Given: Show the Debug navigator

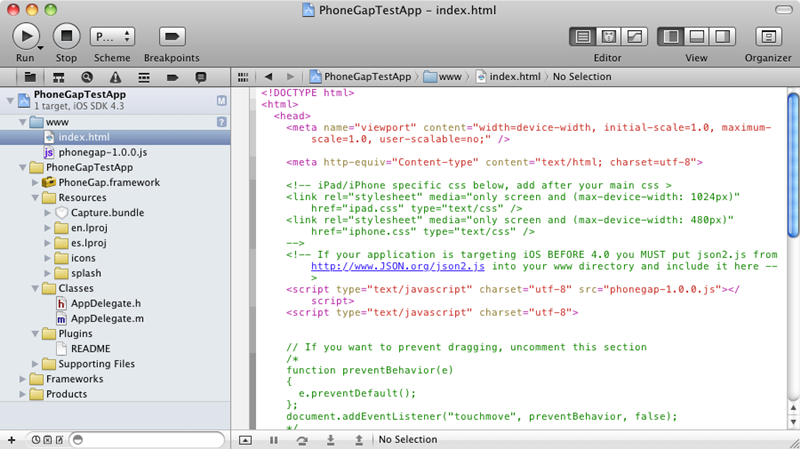Looking at the screenshot, I should pos(144,78).
